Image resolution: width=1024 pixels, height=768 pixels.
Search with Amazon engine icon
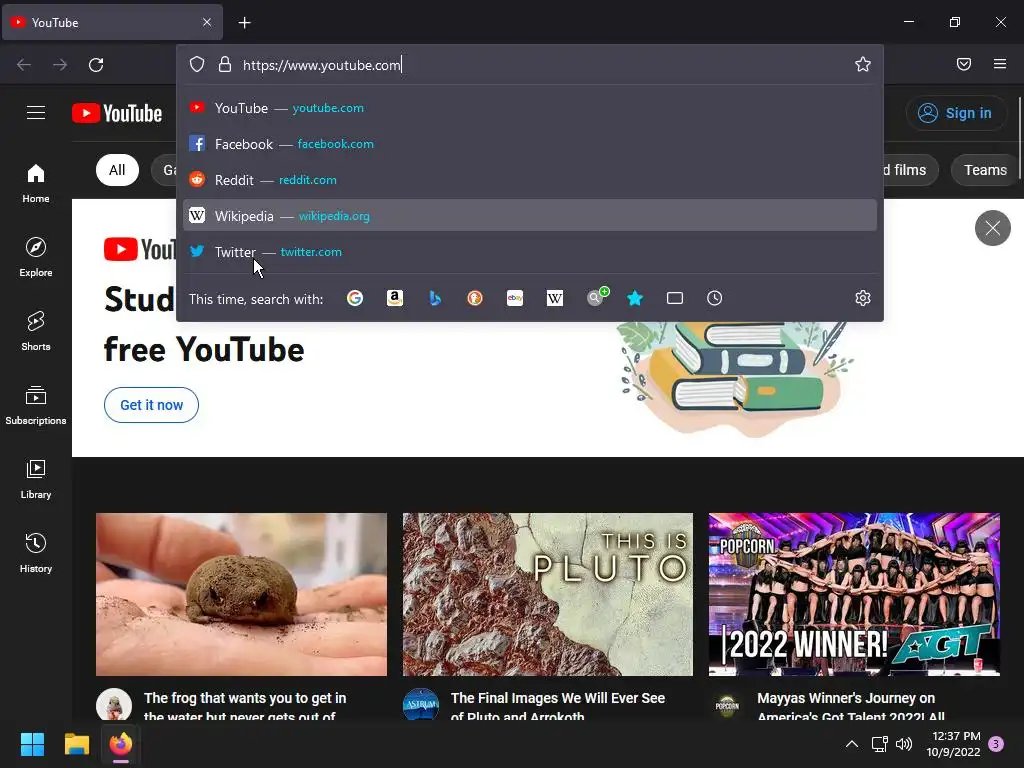click(394, 298)
